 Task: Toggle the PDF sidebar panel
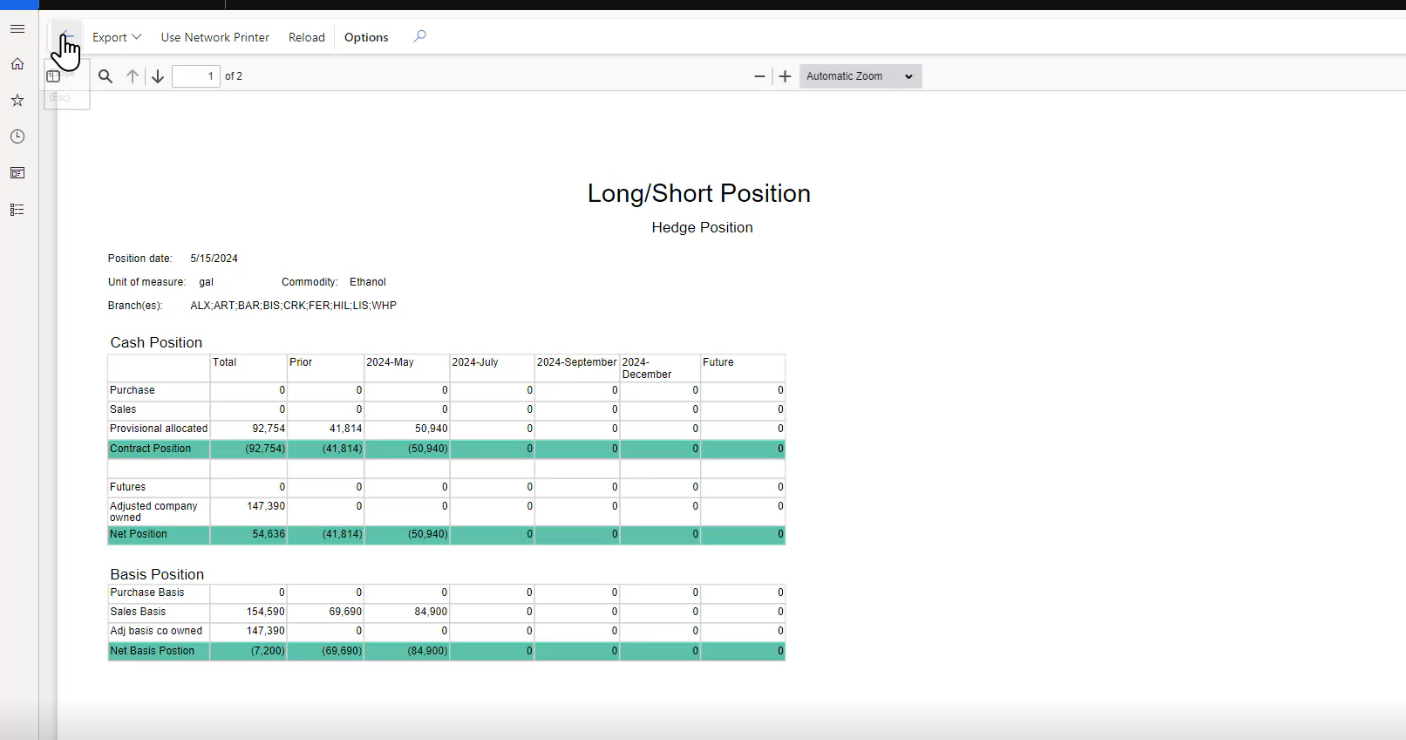click(x=55, y=74)
